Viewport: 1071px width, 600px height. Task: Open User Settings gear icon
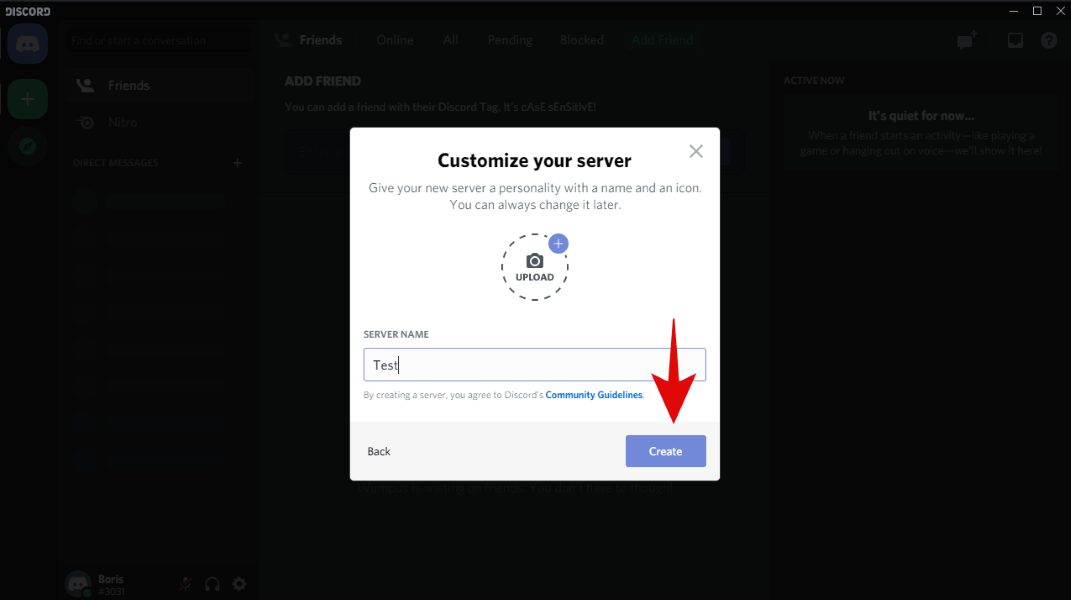[x=239, y=584]
